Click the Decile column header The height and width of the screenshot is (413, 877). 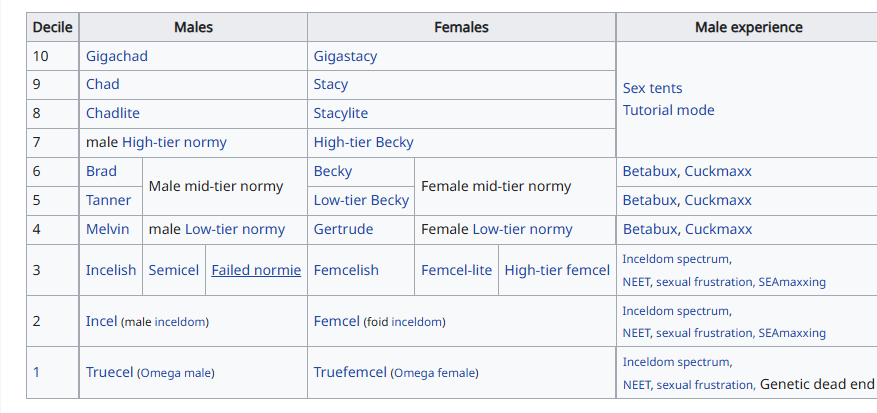(x=52, y=27)
